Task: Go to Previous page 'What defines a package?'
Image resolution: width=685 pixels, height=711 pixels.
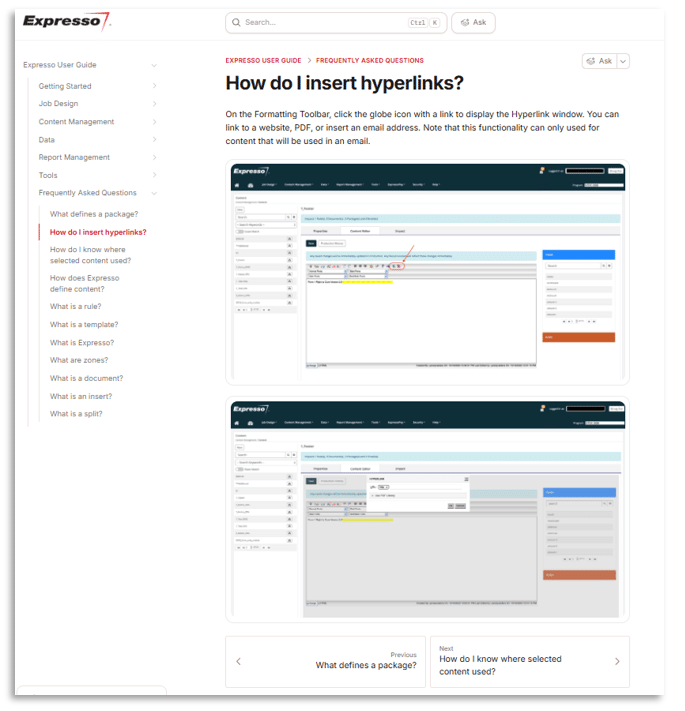Action: (x=325, y=661)
